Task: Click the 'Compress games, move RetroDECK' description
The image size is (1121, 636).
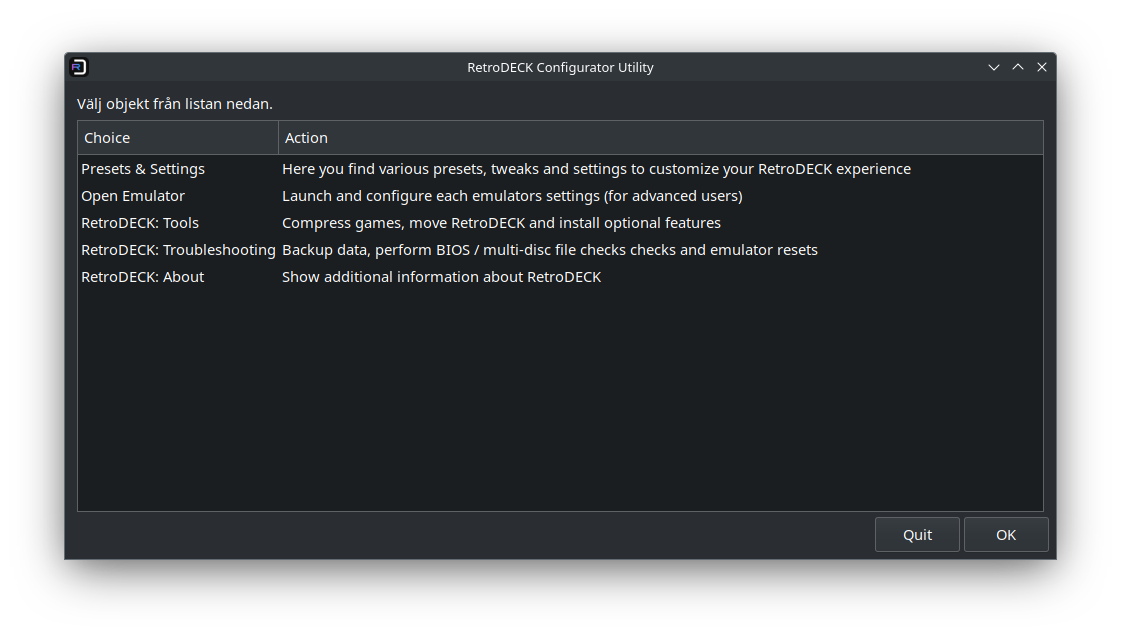Action: coord(501,223)
